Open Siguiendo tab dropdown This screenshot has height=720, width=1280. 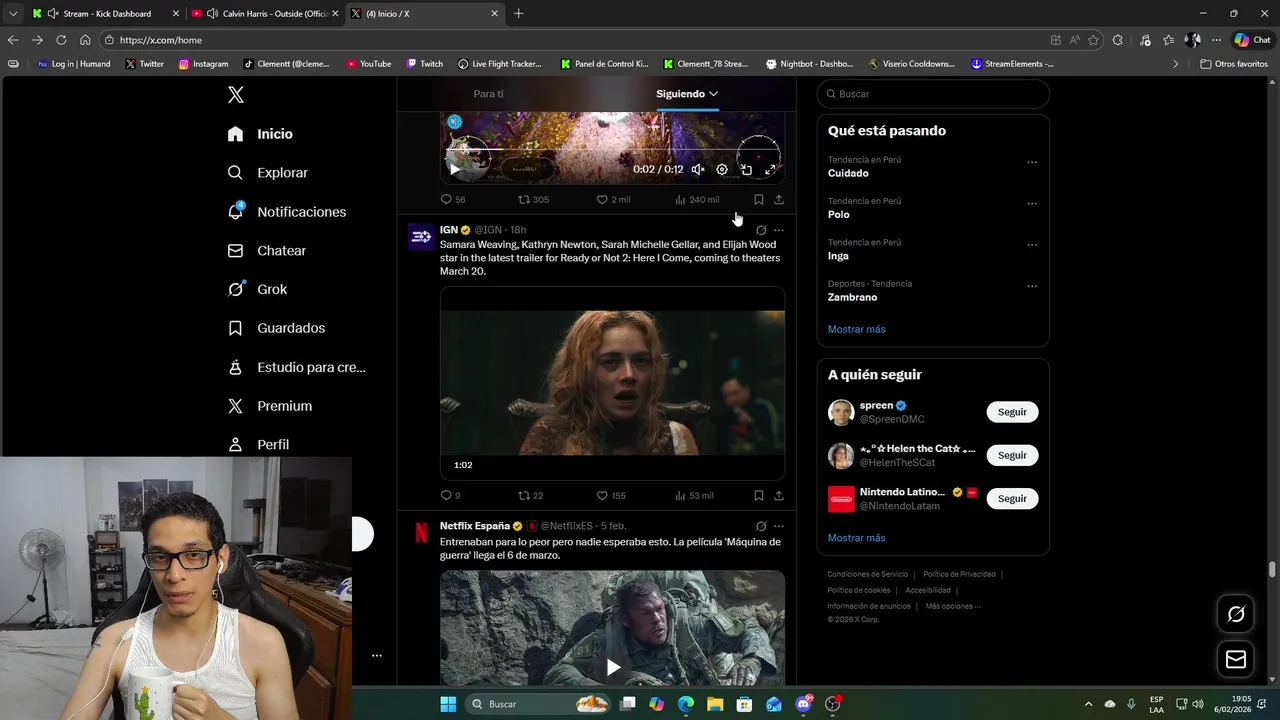[x=687, y=94]
